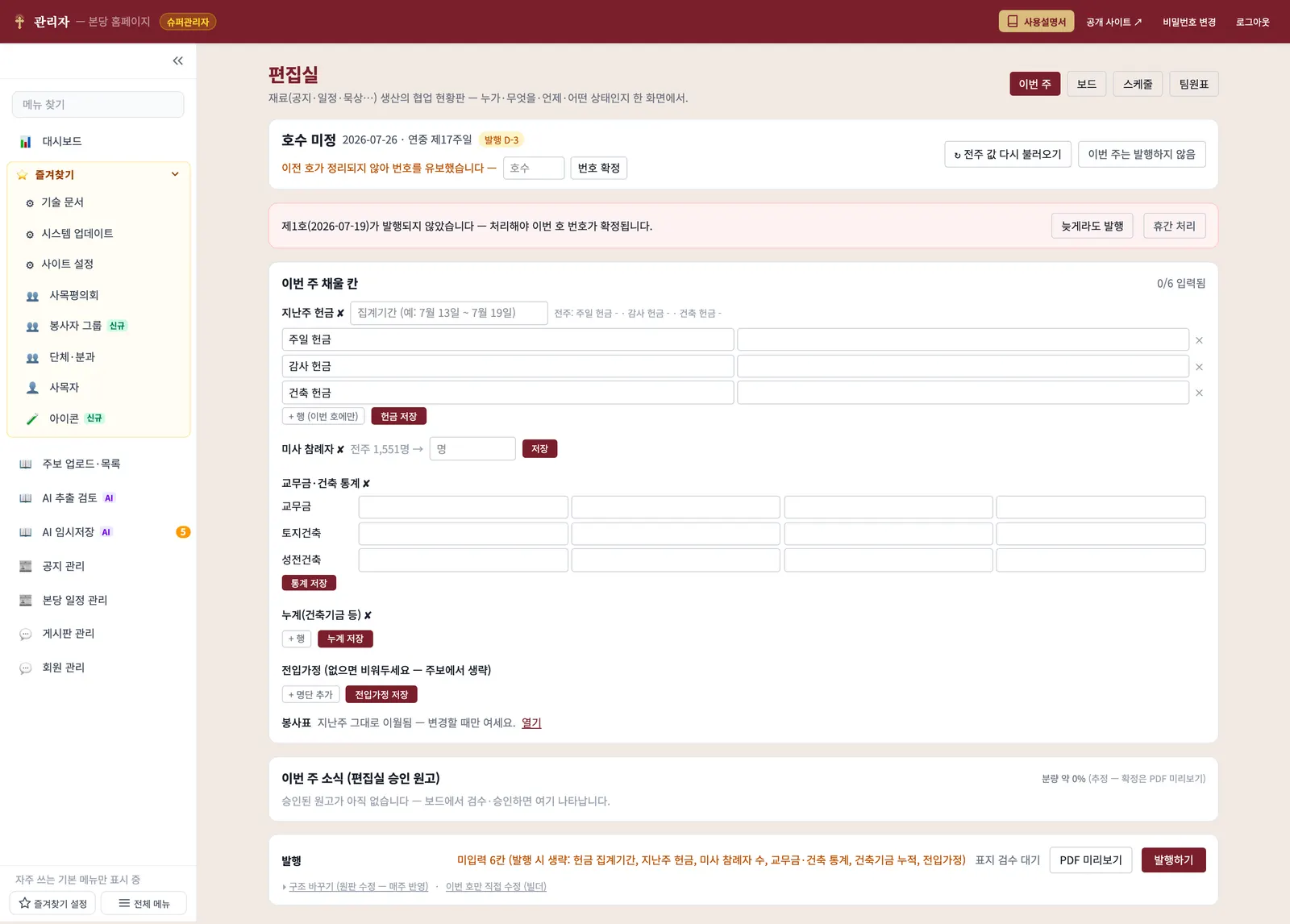Open 비밀번호 변경 in header
Screen dimensions: 1290x924
tap(1188, 22)
